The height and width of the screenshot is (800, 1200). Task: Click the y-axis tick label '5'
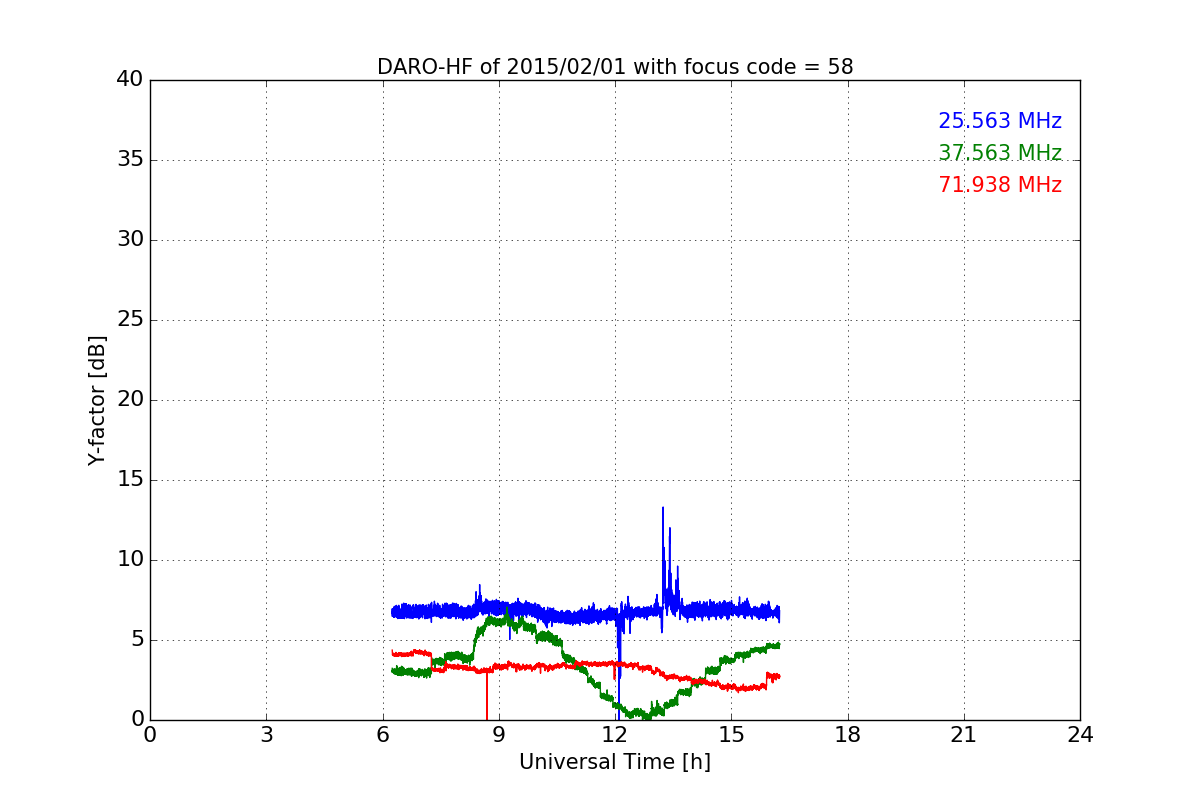(x=137, y=640)
